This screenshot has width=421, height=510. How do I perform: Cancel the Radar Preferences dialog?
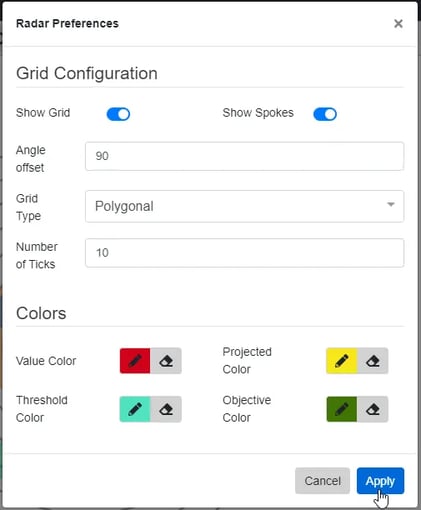point(322,481)
